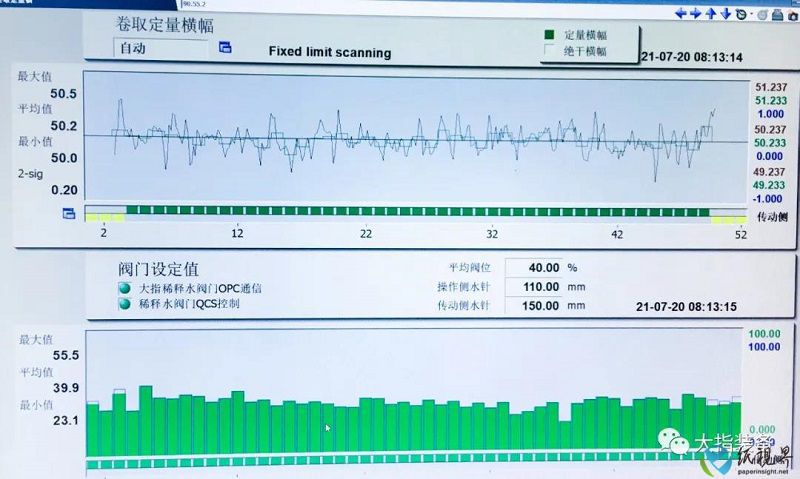
Task: Select the 阀门设定值 section title
Action: pos(158,269)
